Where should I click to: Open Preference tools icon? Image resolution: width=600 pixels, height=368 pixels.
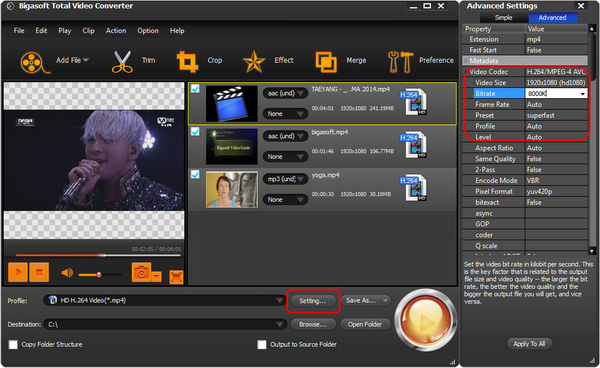coord(400,62)
